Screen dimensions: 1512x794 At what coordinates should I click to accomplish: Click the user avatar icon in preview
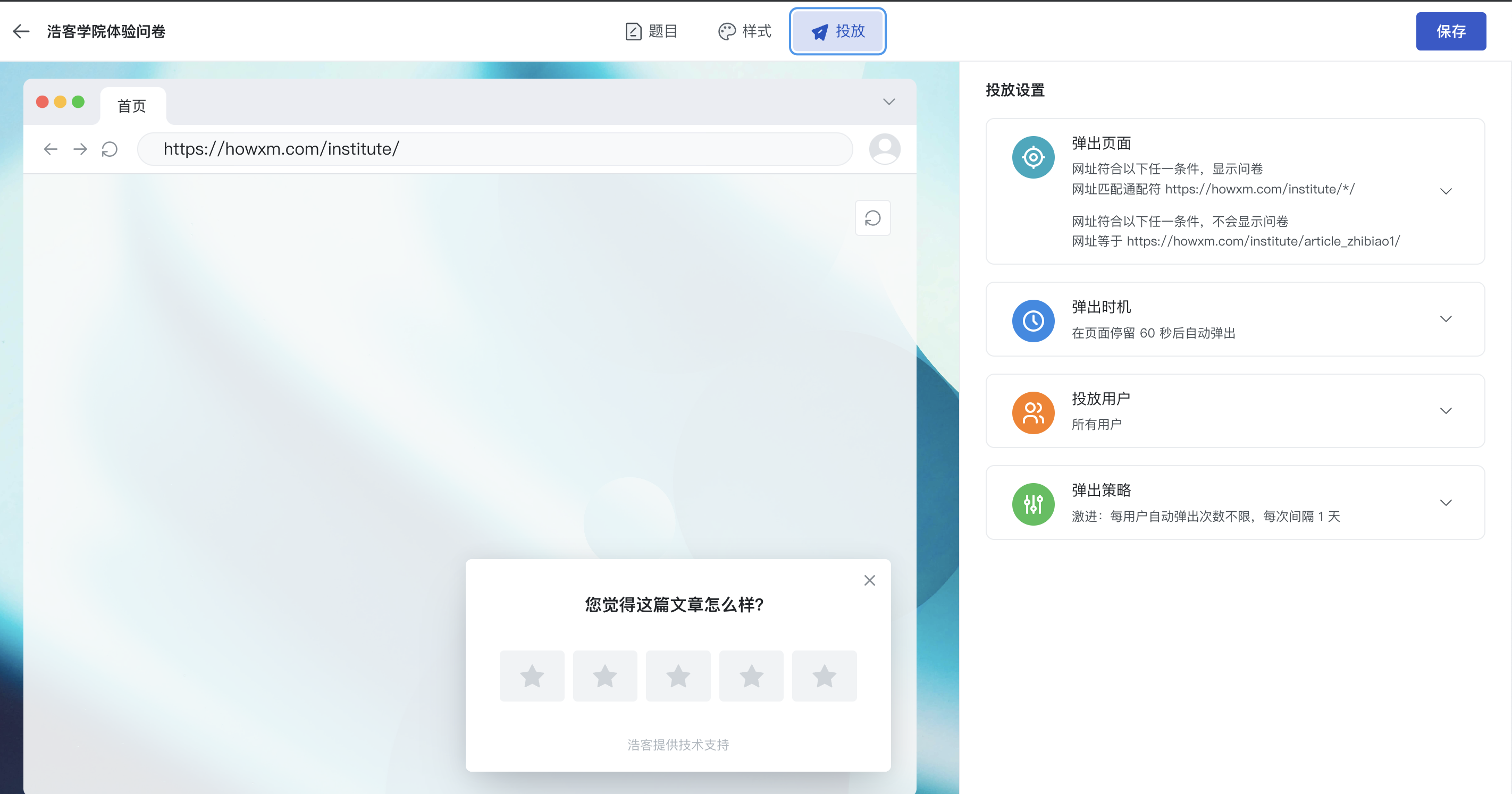(885, 149)
